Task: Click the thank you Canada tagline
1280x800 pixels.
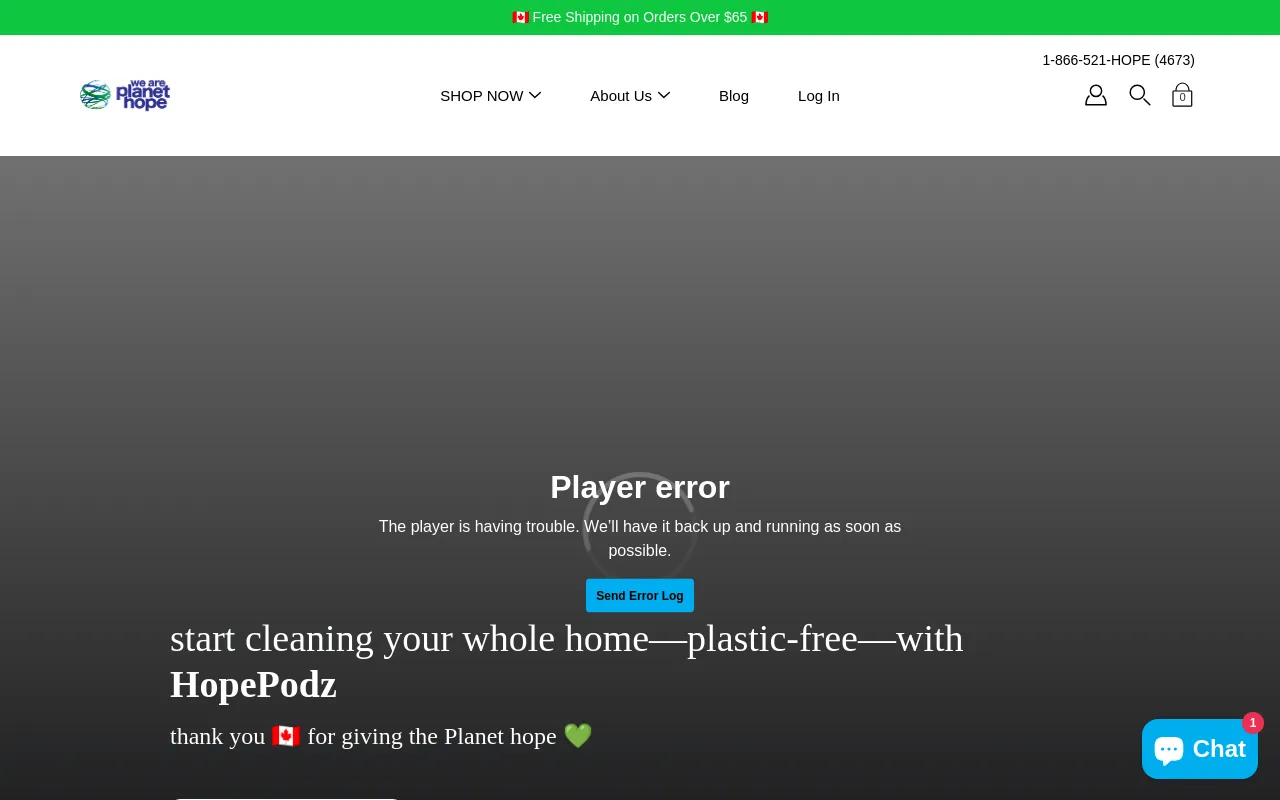Action: pyautogui.click(x=381, y=736)
